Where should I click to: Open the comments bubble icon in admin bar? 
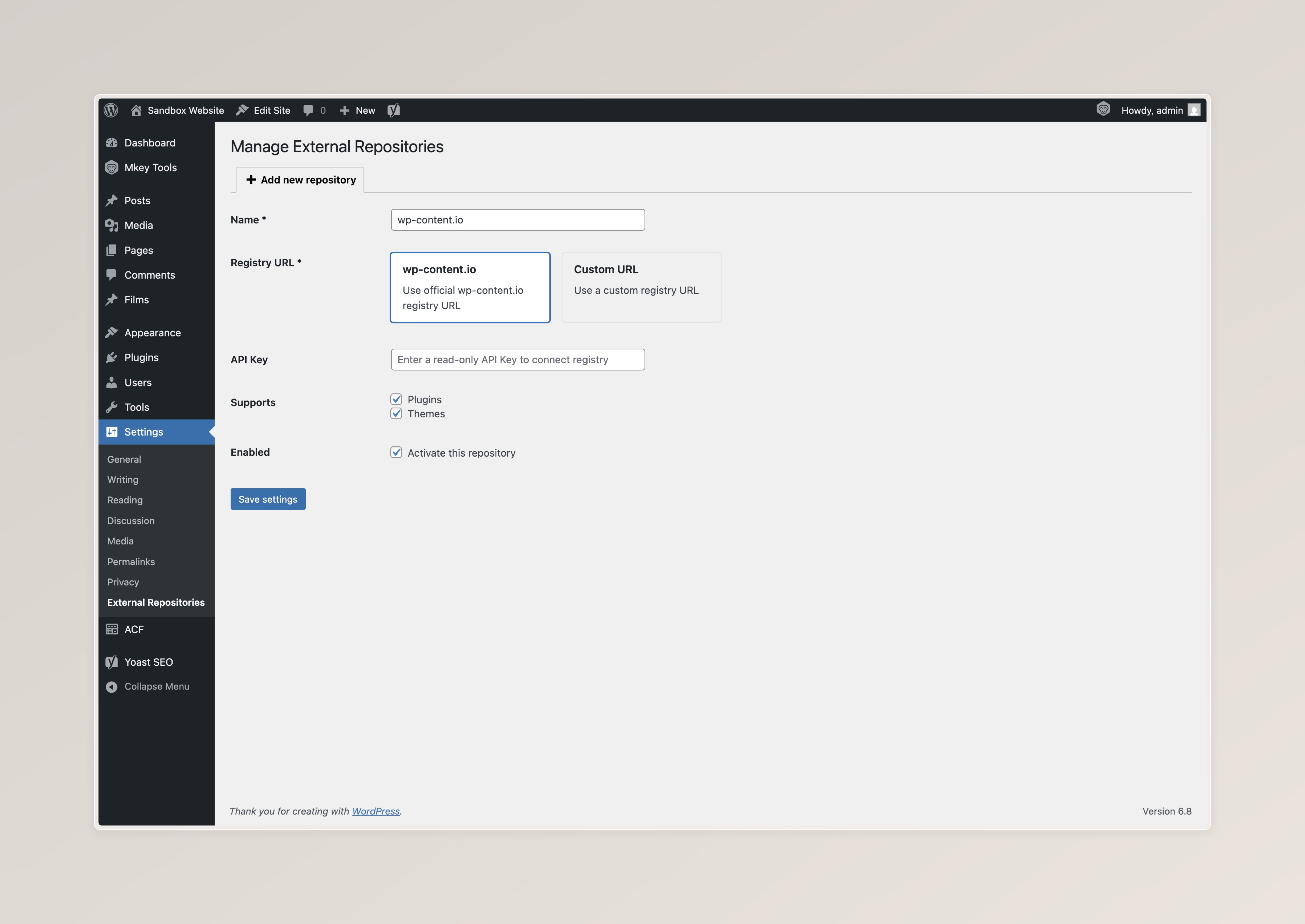308,110
